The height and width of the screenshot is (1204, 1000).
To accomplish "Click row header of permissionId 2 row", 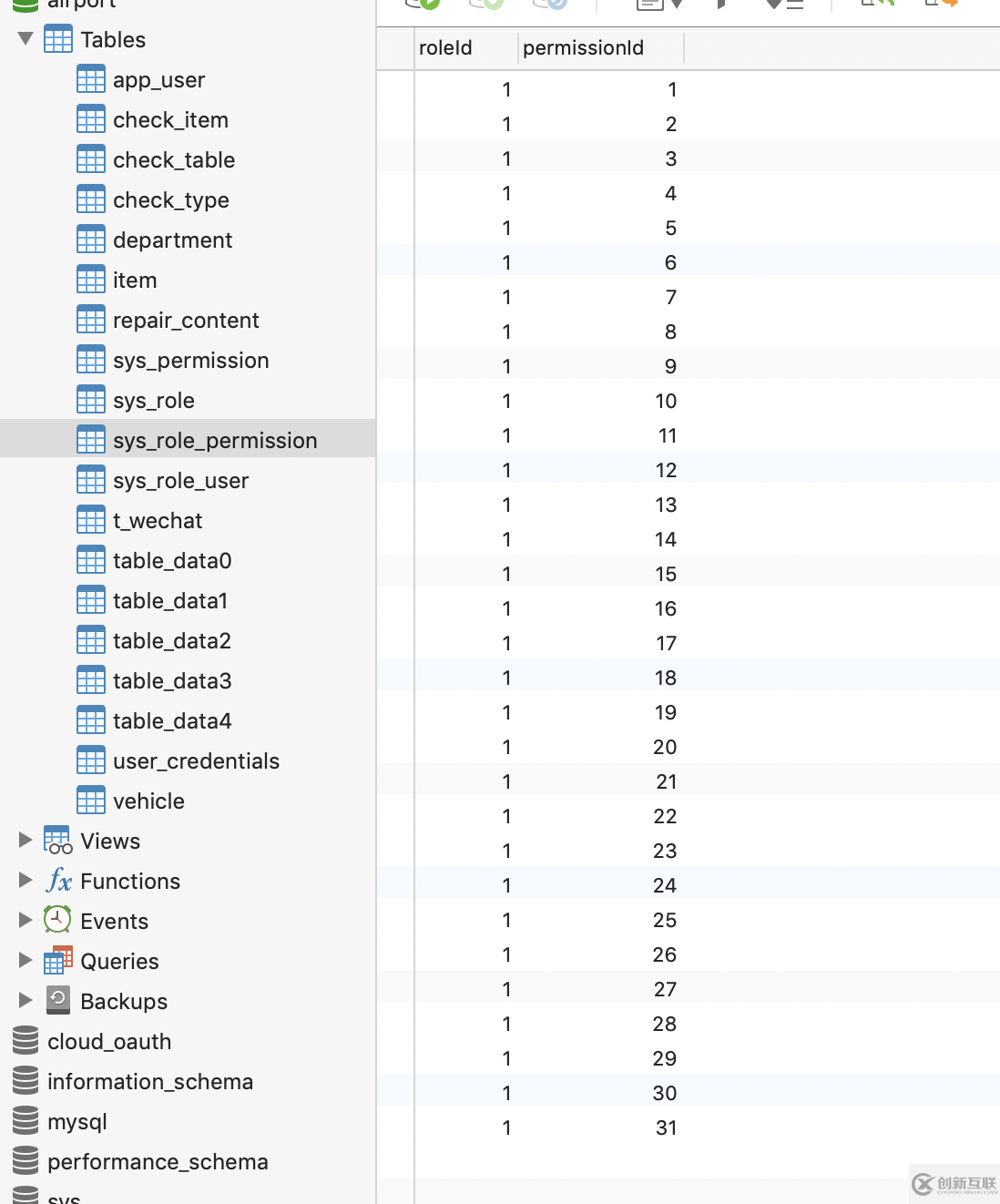I will click(395, 124).
